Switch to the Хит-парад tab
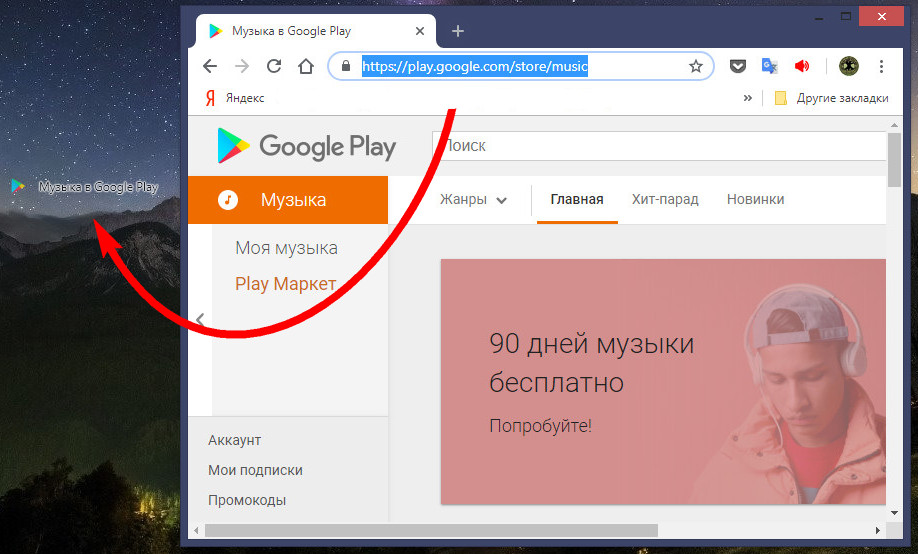The image size is (918, 554). [x=665, y=200]
